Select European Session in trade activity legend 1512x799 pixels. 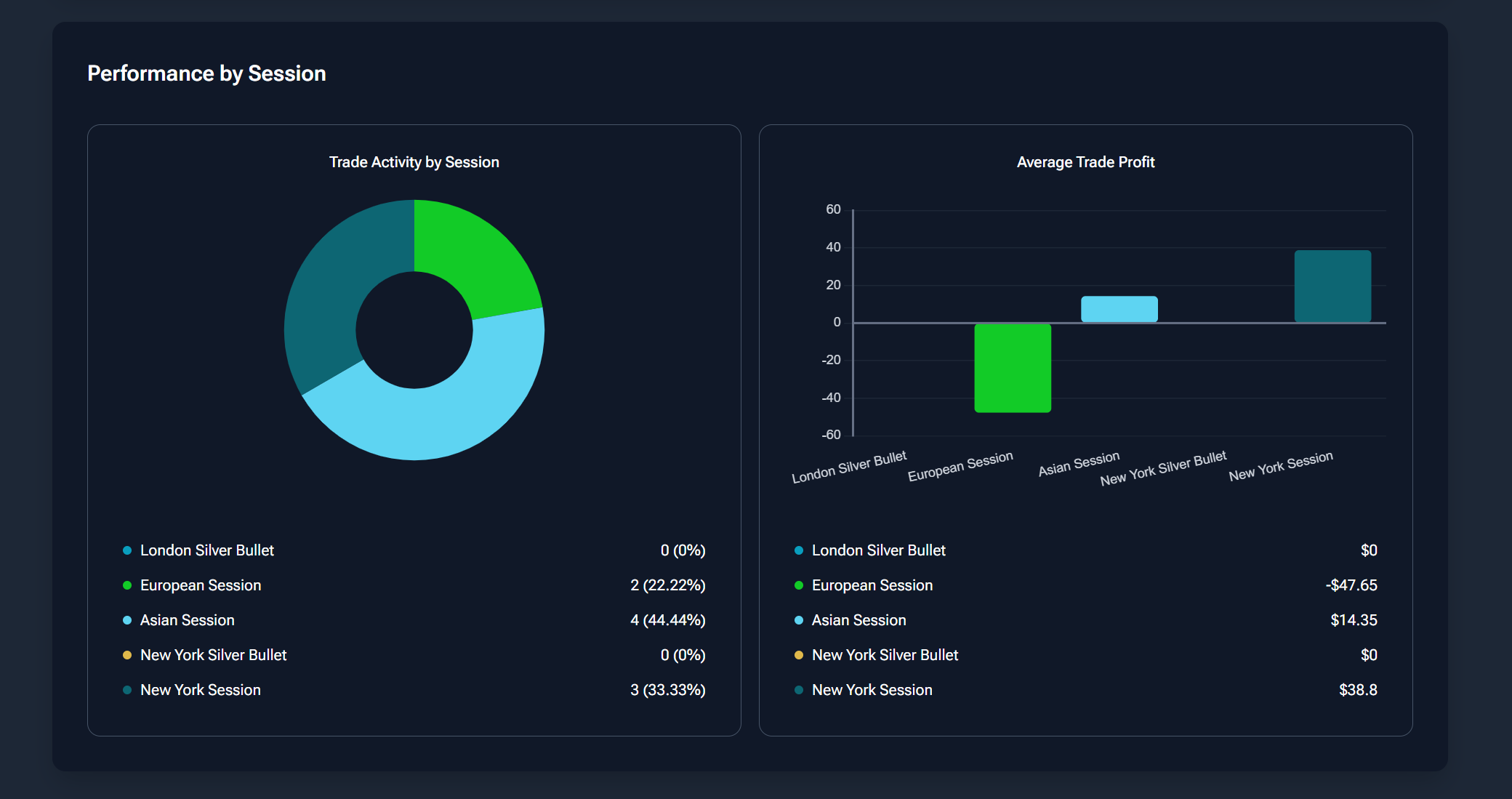click(201, 585)
